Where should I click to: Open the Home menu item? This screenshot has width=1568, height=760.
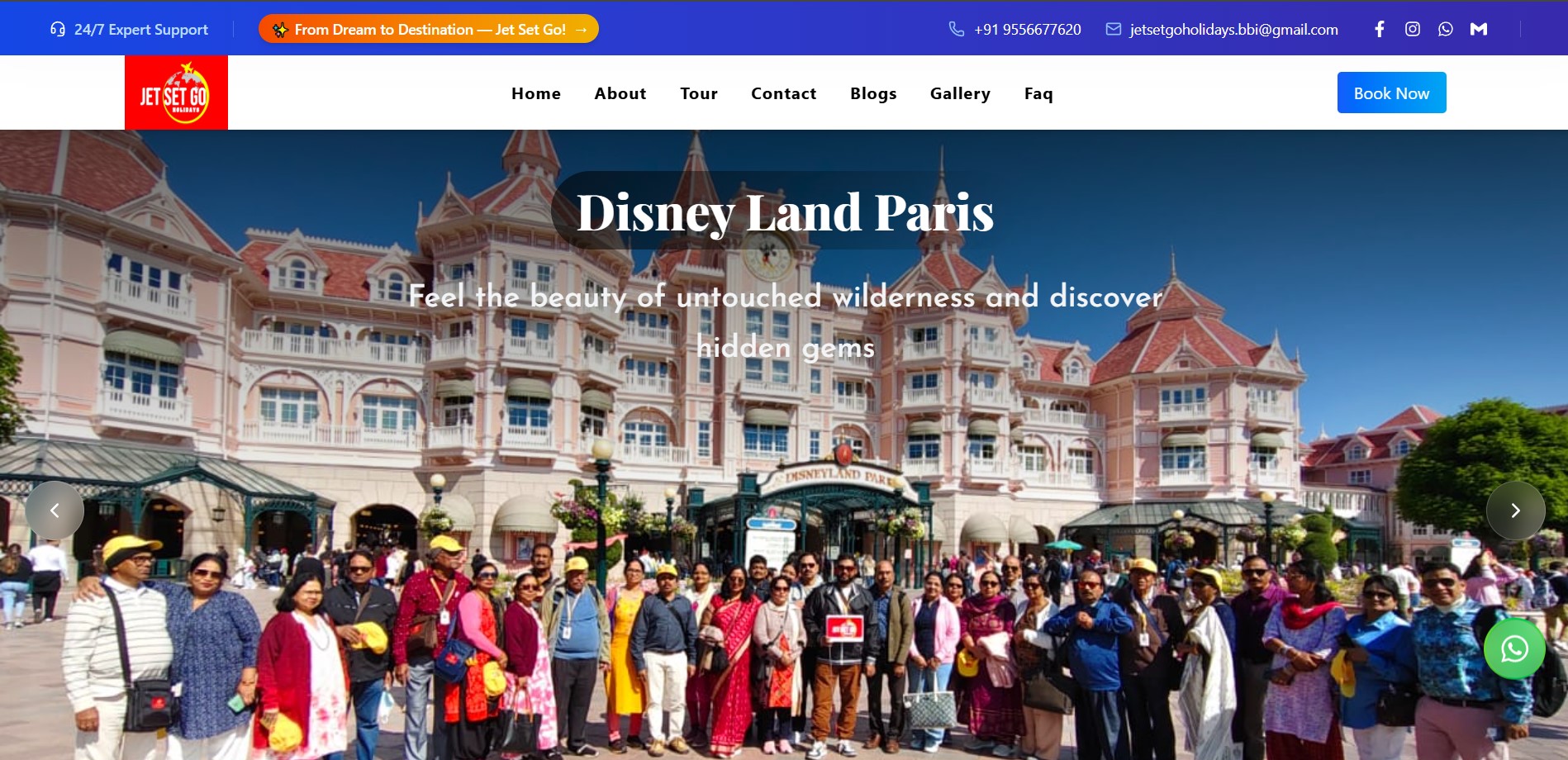pyautogui.click(x=535, y=93)
